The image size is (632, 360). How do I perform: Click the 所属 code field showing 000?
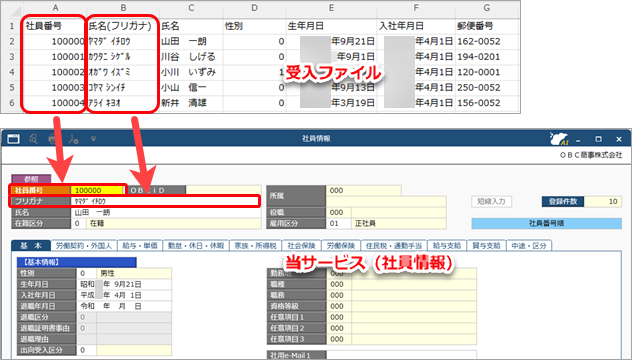[364, 190]
